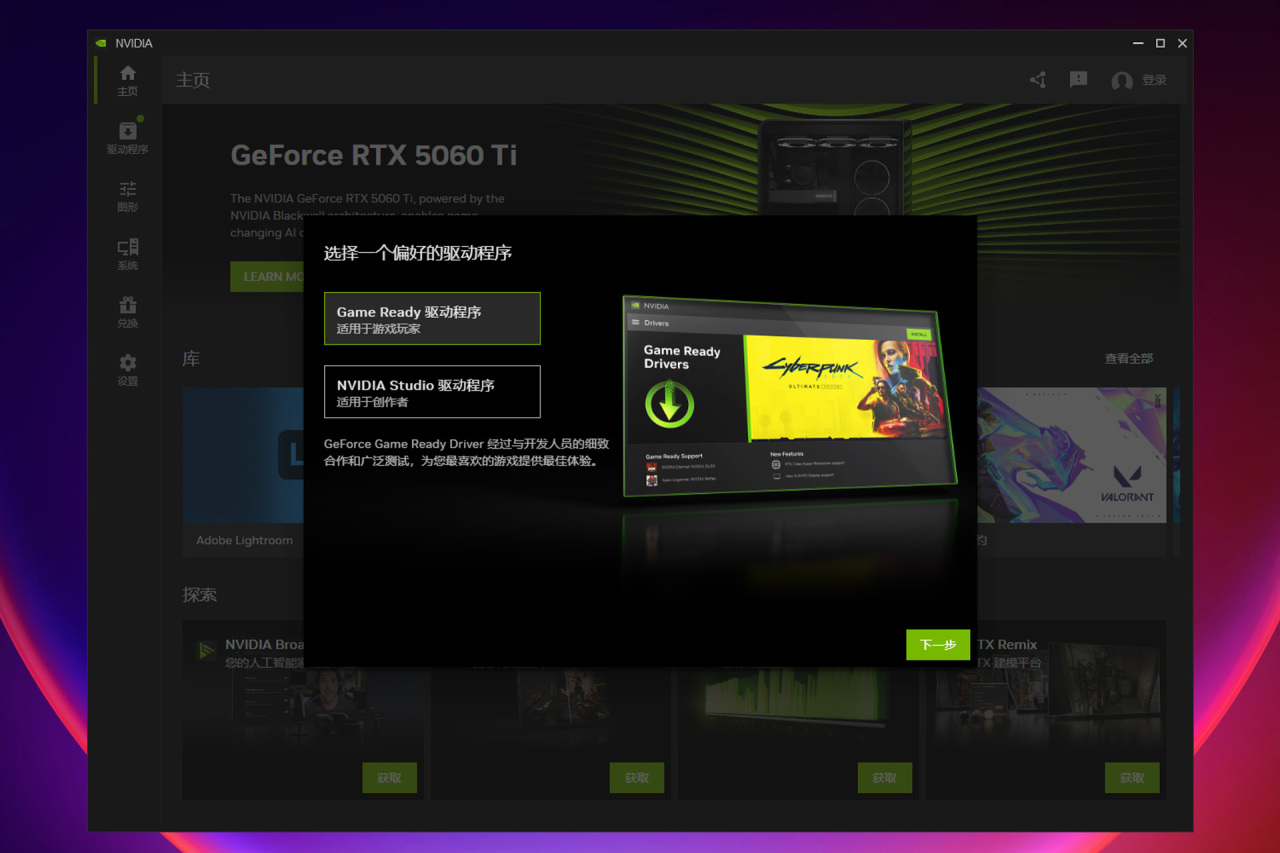Click the 探索 section heading
This screenshot has height=853, width=1280.
(199, 594)
